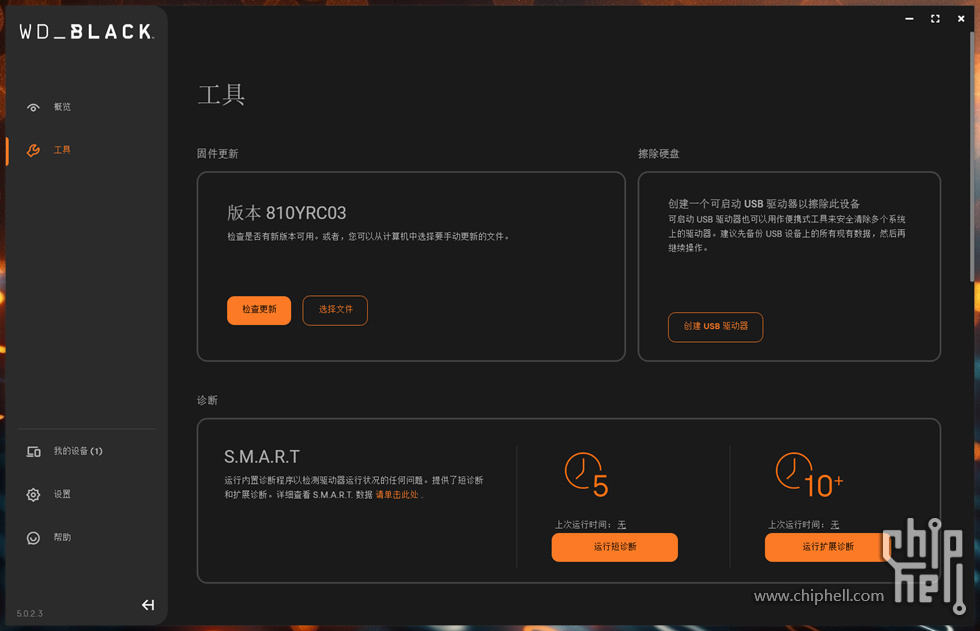Click the 检查是否有新版本可用 description text
Viewport: 980px width, 631px height.
tap(368, 237)
